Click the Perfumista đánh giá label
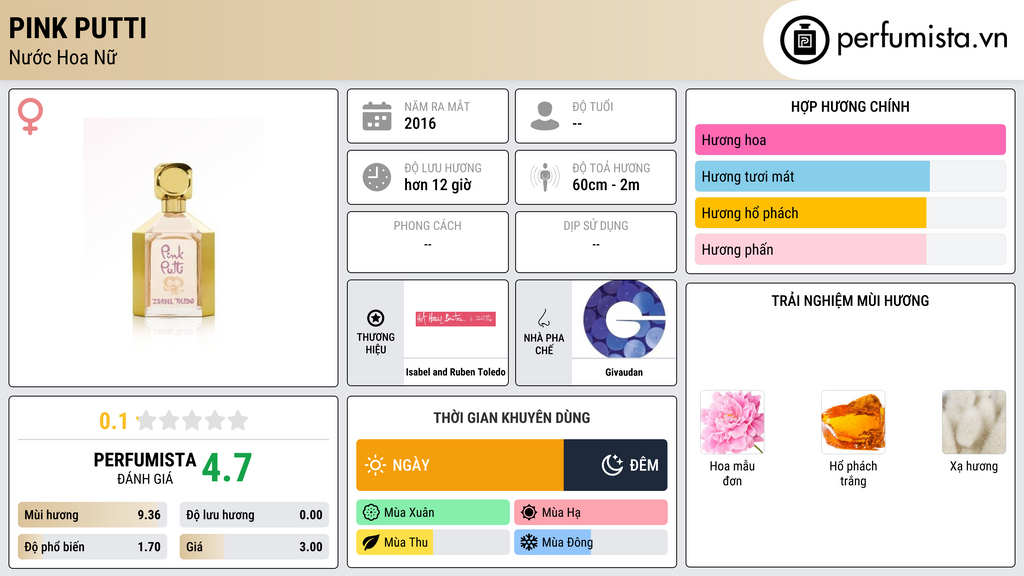The width and height of the screenshot is (1024, 576). click(145, 468)
